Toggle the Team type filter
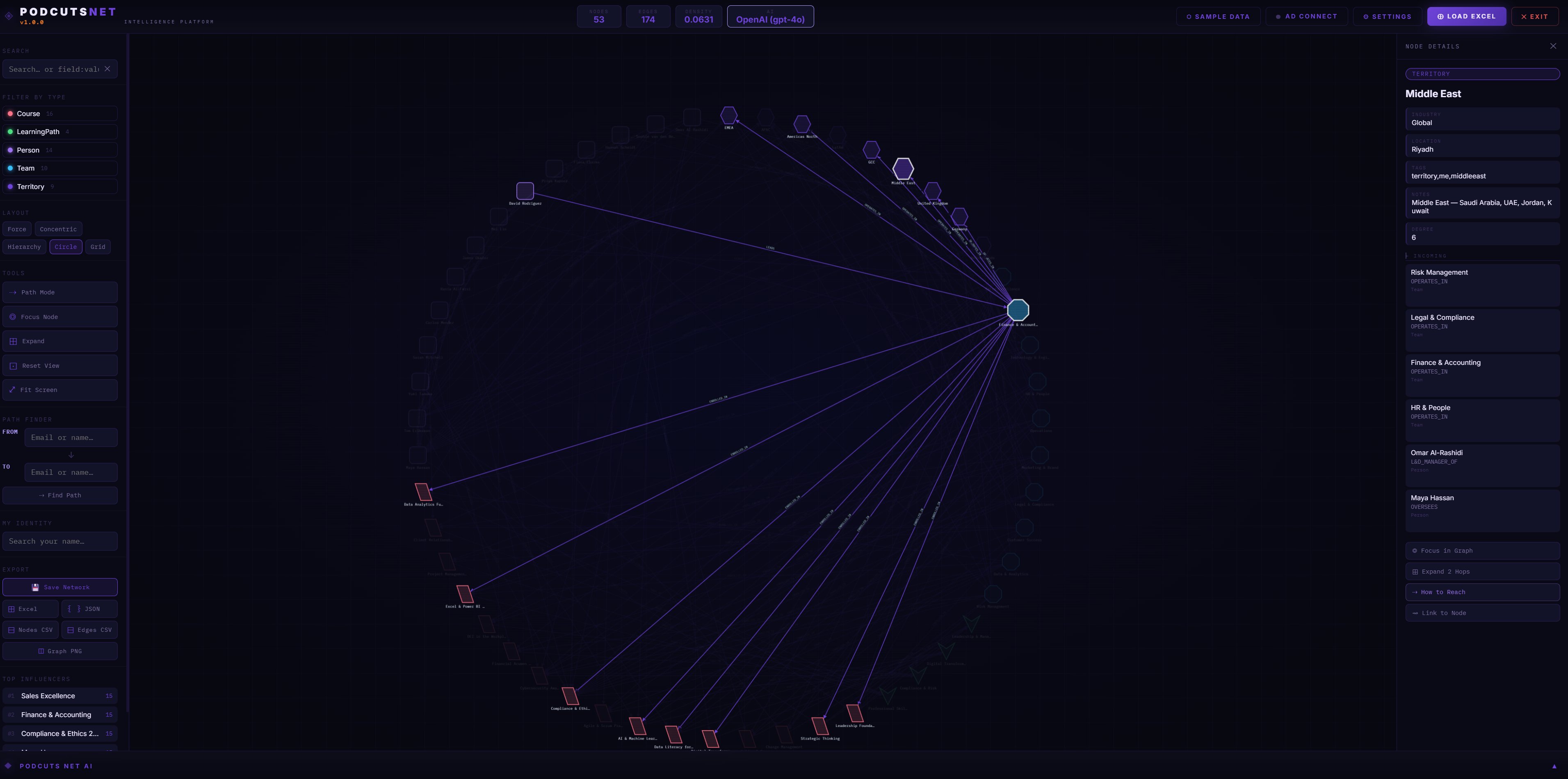 (59, 168)
